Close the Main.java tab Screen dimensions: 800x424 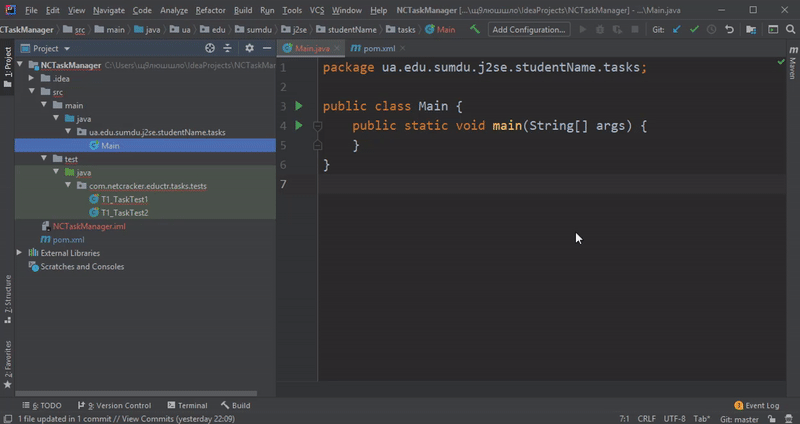click(337, 48)
